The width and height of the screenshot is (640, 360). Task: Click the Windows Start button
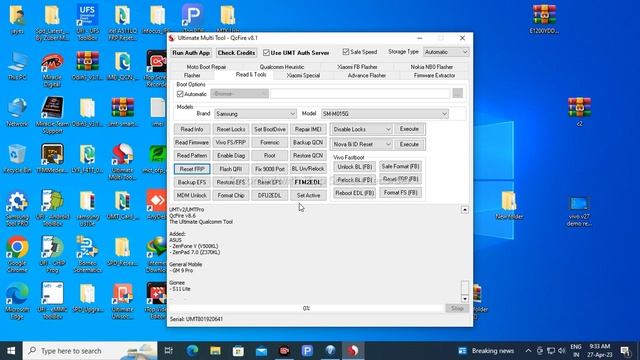point(11,351)
